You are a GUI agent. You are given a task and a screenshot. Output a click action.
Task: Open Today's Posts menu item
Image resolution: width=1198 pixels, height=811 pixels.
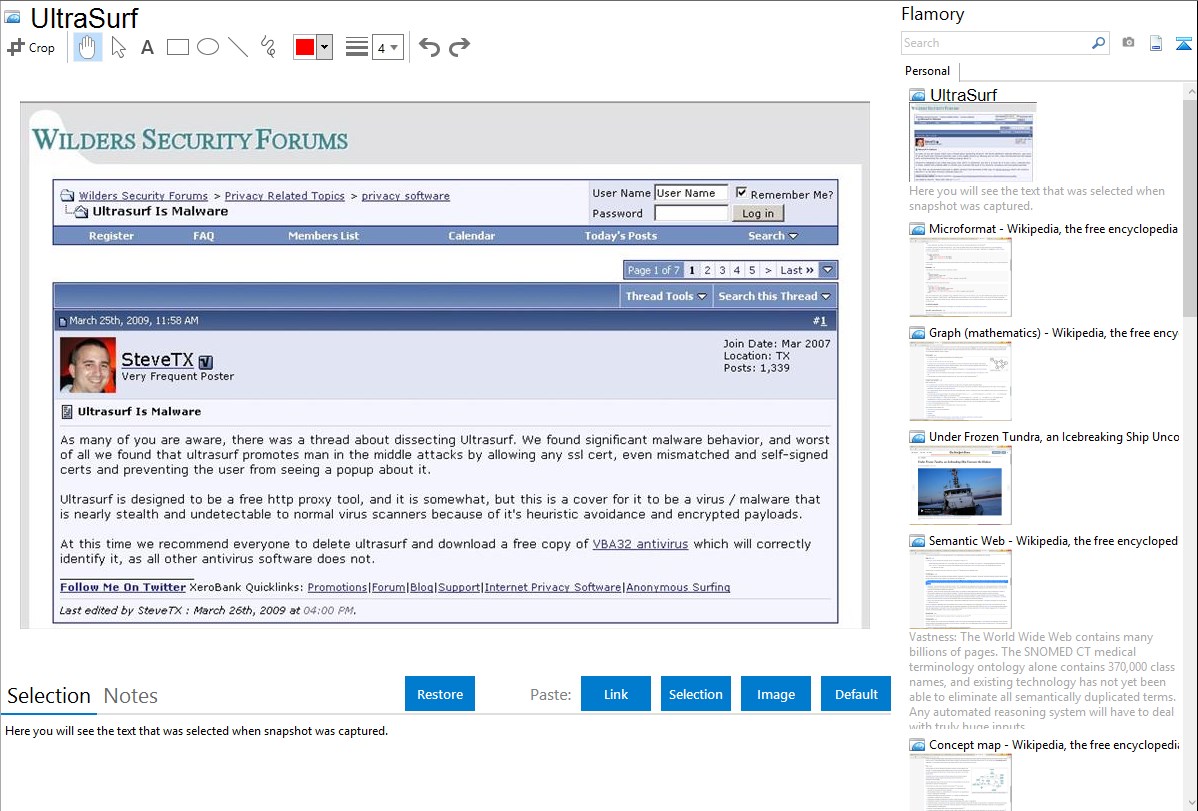click(x=620, y=235)
